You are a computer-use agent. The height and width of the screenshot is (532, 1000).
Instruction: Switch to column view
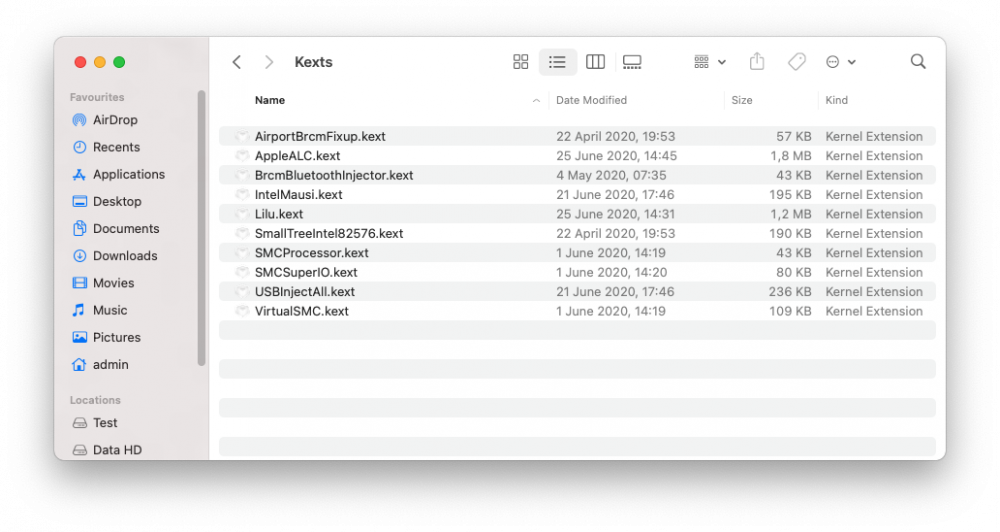(x=595, y=62)
